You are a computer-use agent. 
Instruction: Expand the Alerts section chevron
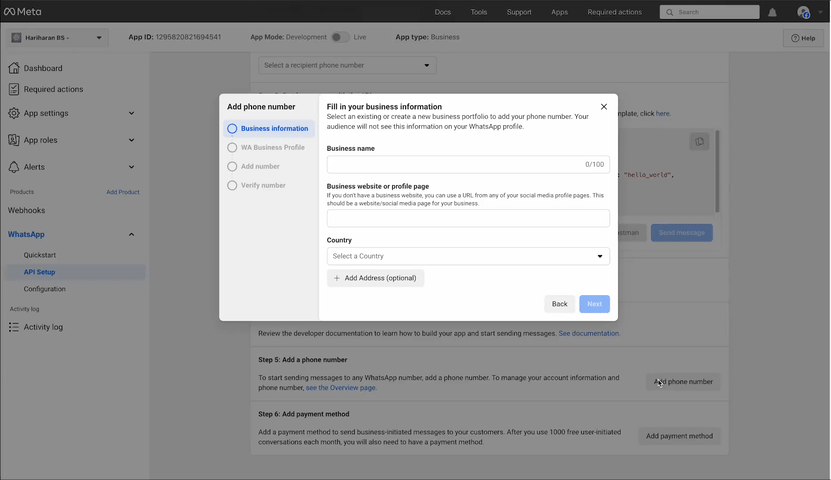(x=131, y=167)
